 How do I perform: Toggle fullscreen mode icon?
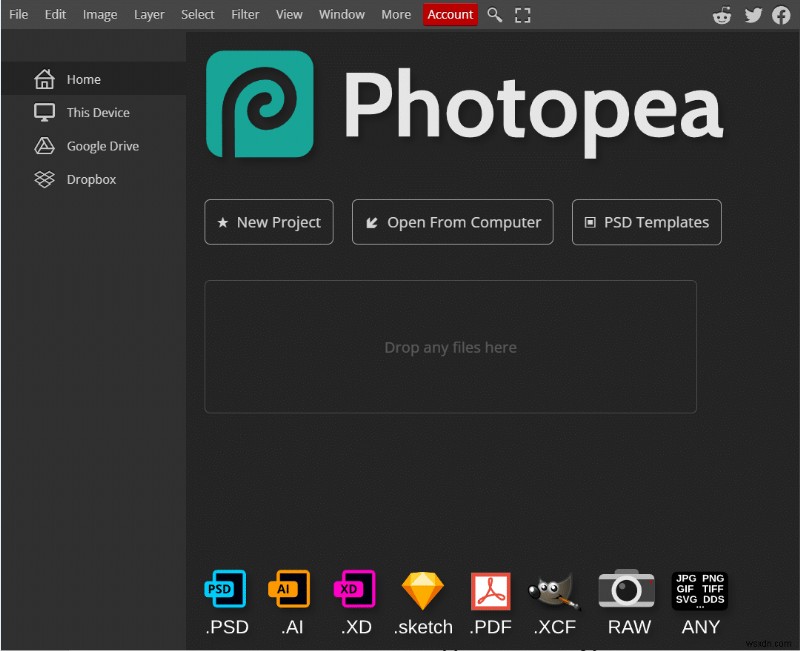coord(522,15)
